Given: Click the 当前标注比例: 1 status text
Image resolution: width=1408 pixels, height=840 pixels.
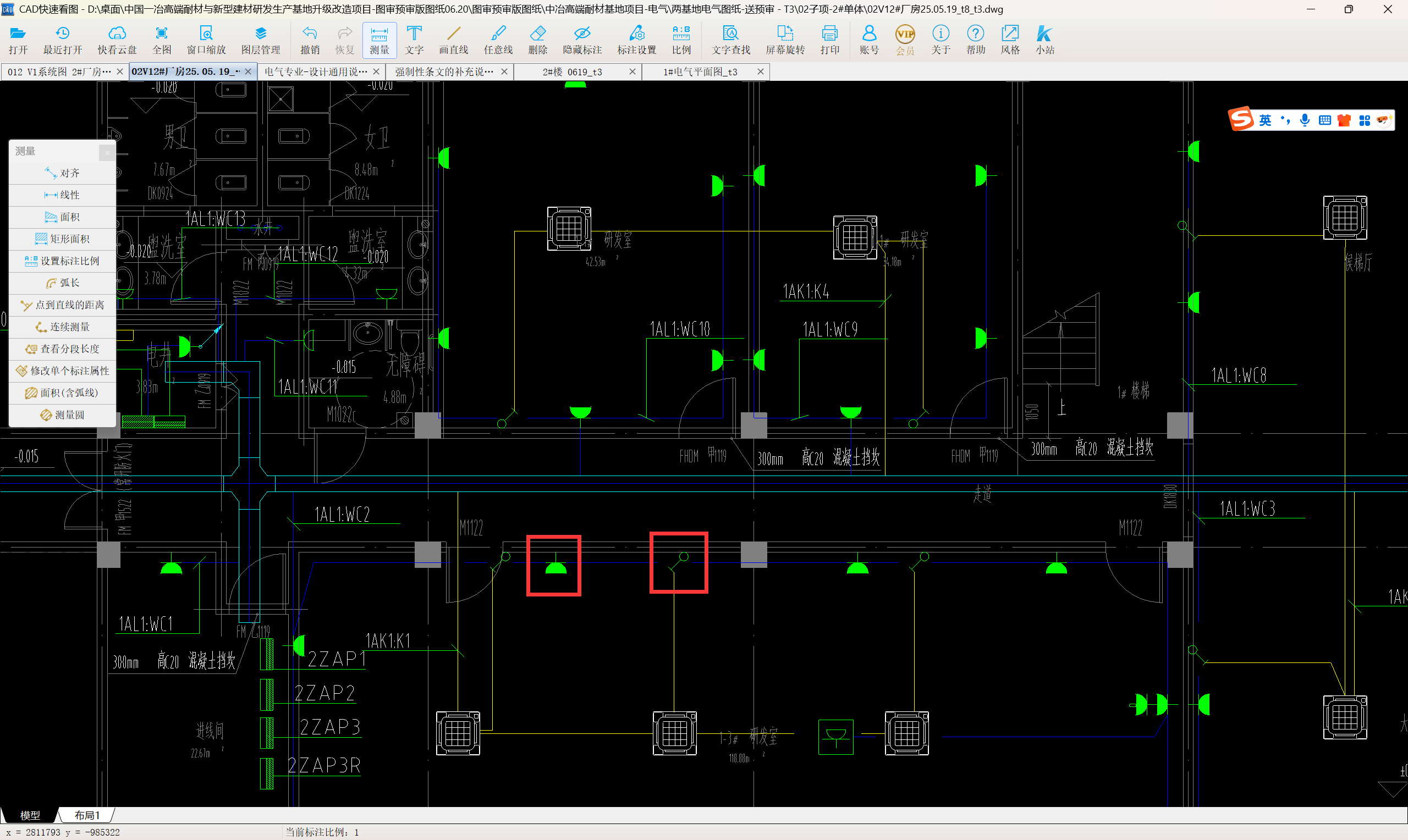Looking at the screenshot, I should click(322, 832).
